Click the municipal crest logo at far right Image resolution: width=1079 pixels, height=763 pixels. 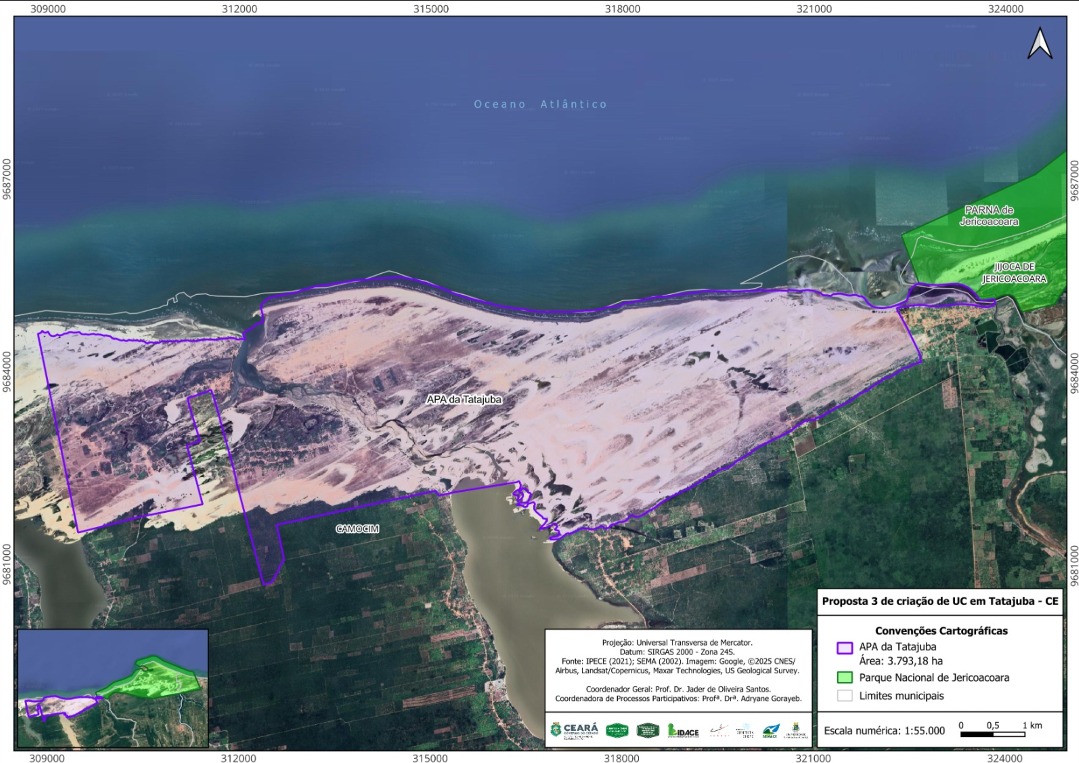click(x=796, y=731)
